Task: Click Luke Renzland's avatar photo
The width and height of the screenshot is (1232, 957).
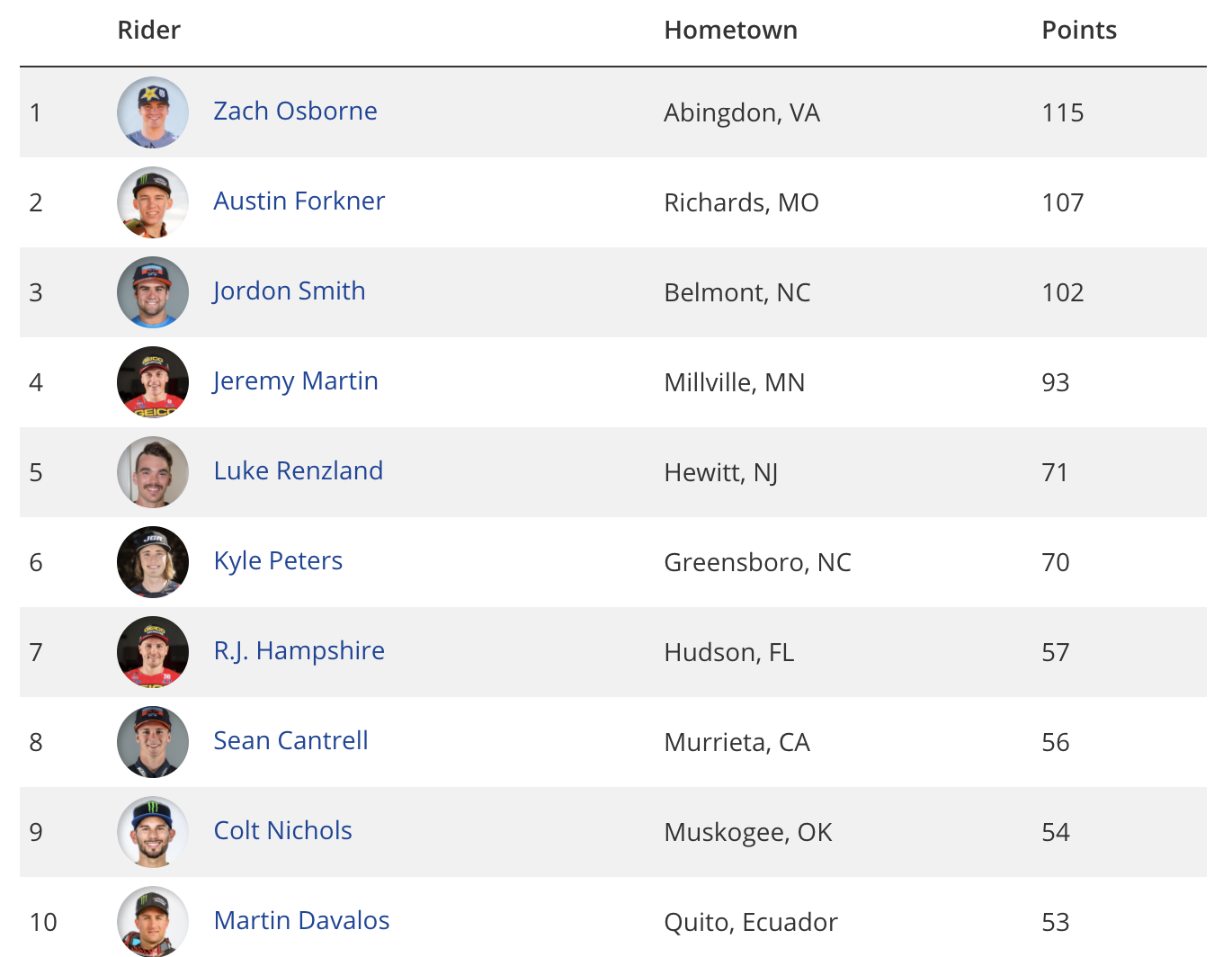Action: tap(153, 472)
